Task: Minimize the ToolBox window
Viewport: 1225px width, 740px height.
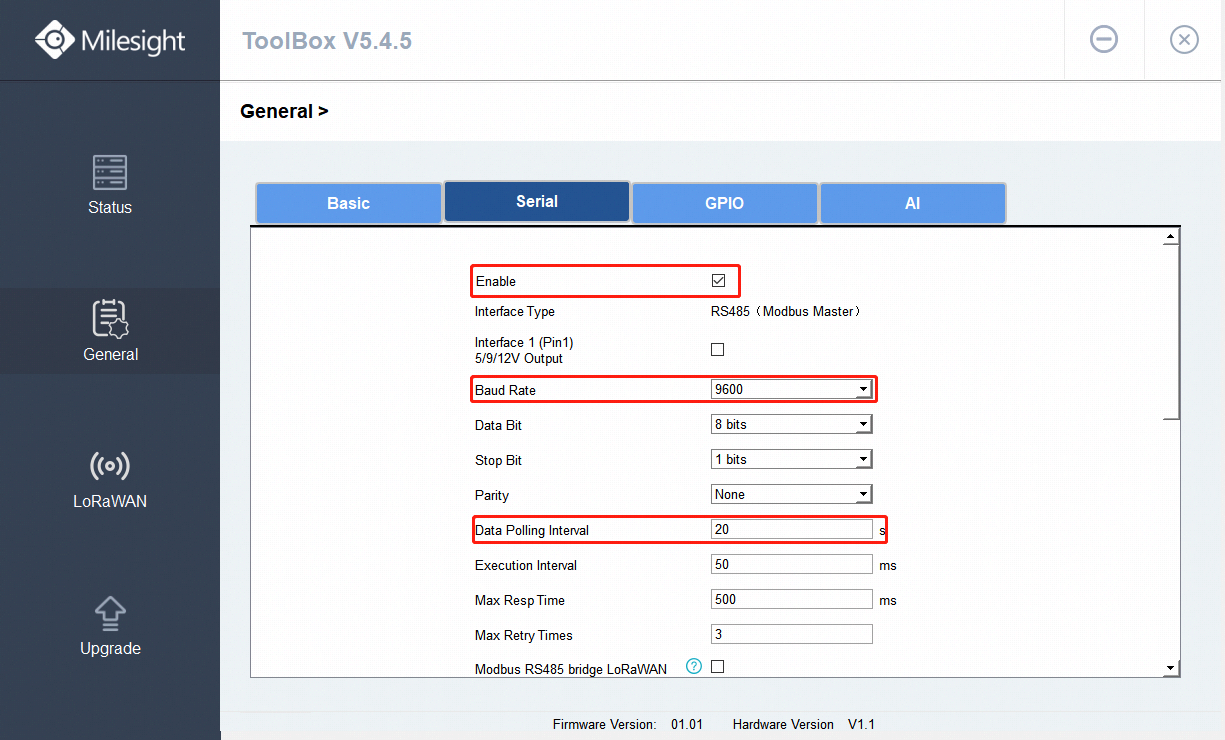Action: click(1104, 39)
